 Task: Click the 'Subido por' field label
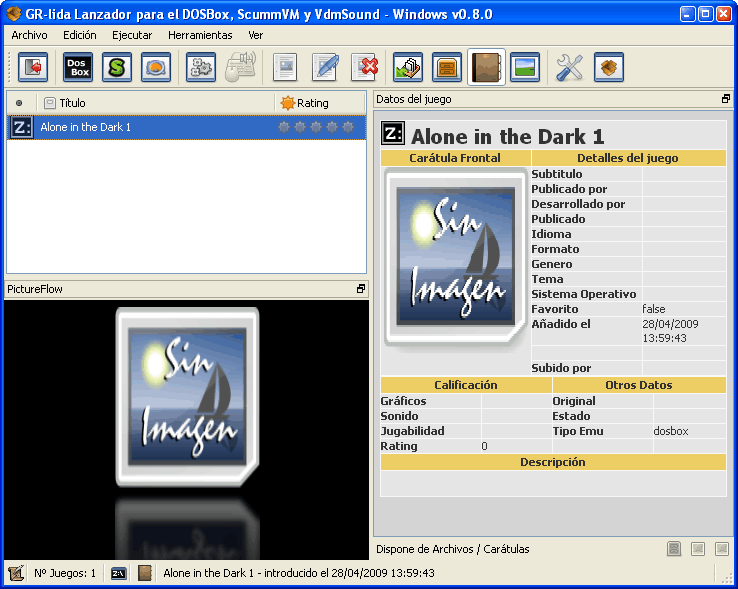click(562, 368)
